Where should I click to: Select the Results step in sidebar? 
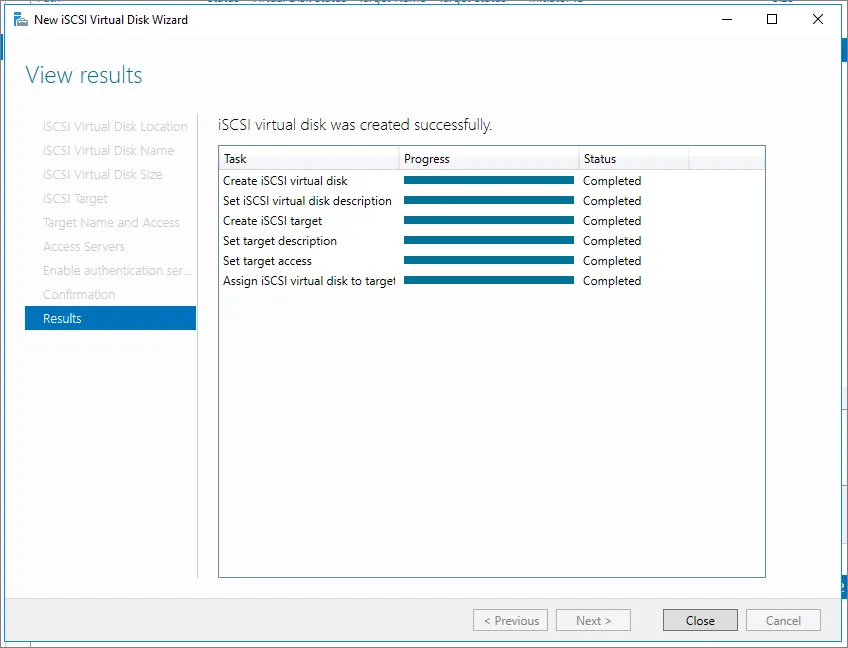coord(110,318)
